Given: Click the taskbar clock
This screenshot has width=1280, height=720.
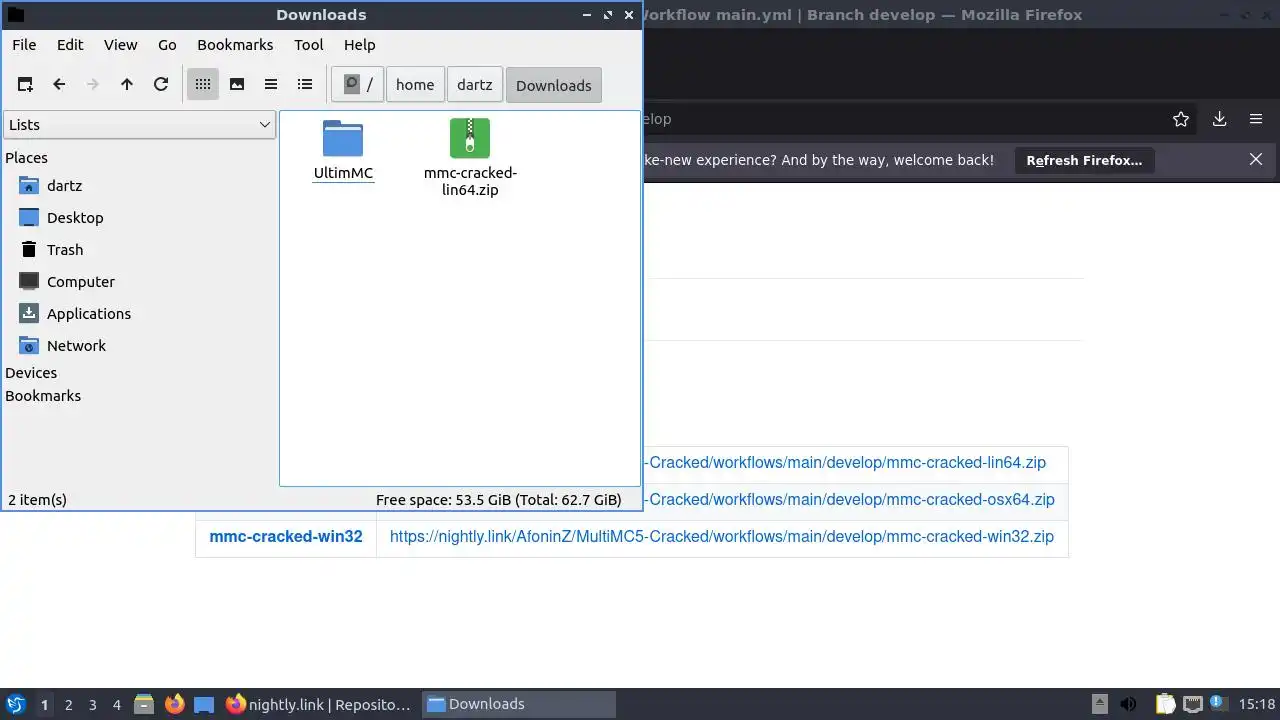Looking at the screenshot, I should [1257, 704].
